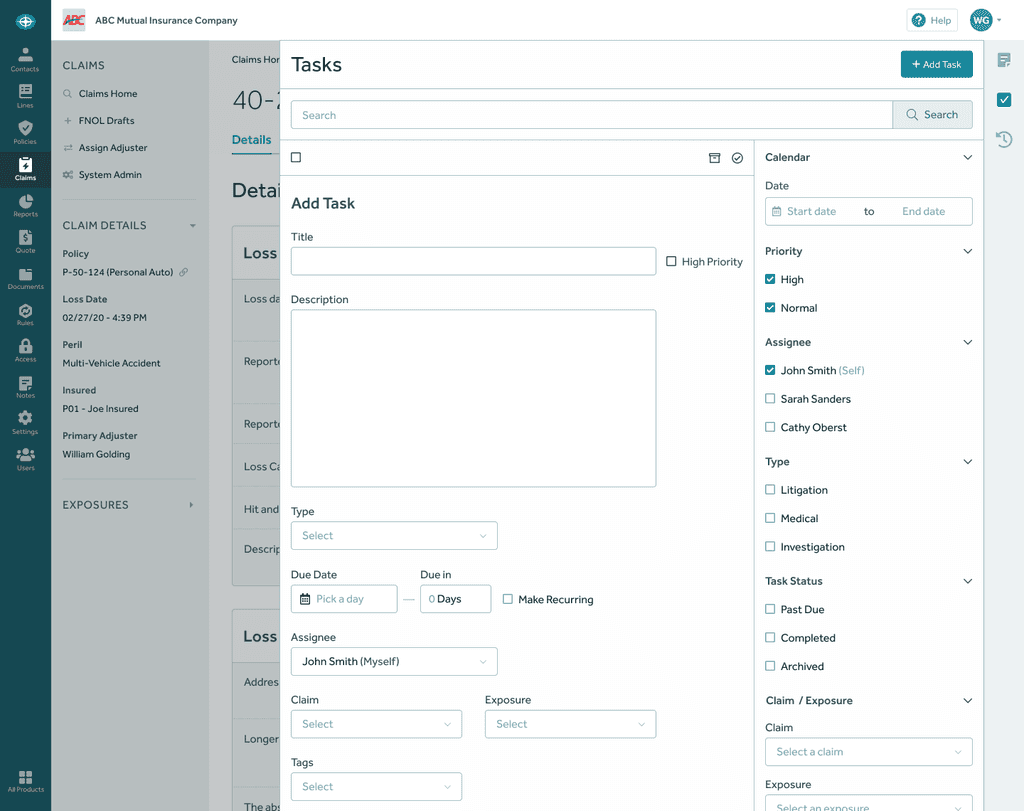Open the Quote sidebar icon
Screen dimensions: 1024x811
(25, 241)
